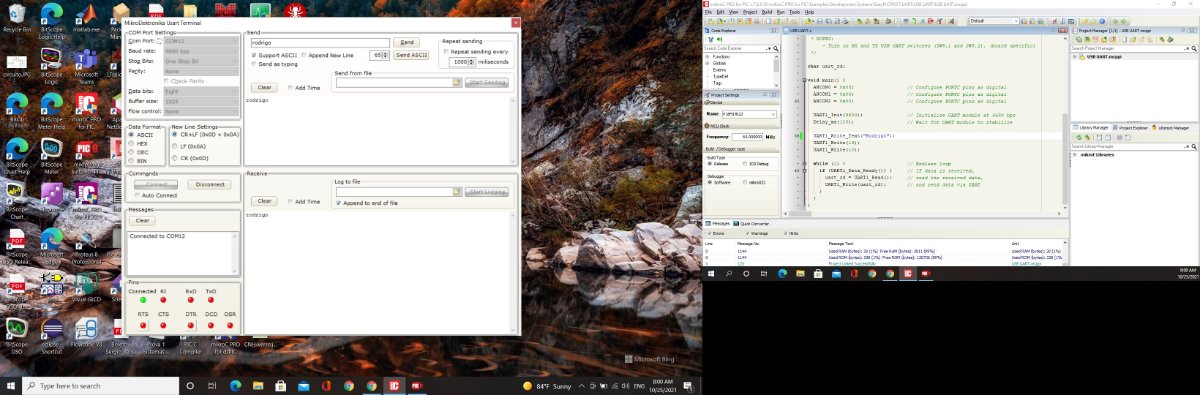Click the Save icon in mikroC toolbar
The width and height of the screenshot is (1200, 395).
[820, 21]
